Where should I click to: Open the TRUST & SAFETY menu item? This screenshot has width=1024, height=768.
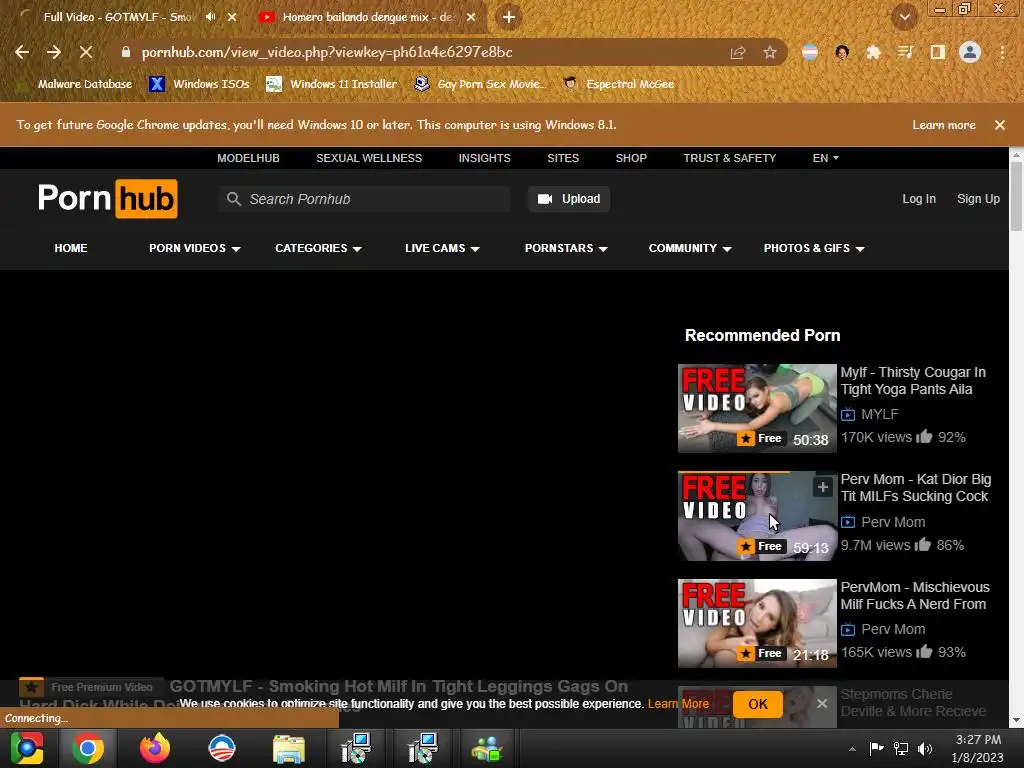click(729, 158)
